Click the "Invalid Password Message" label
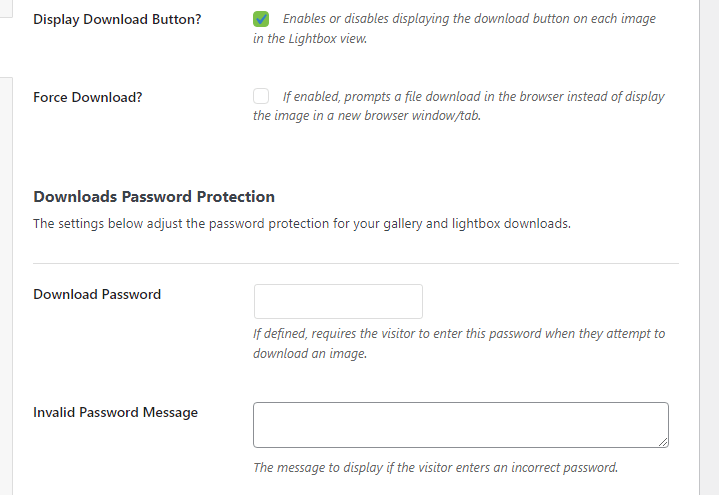Screen dimensions: 719x495 [x=115, y=412]
